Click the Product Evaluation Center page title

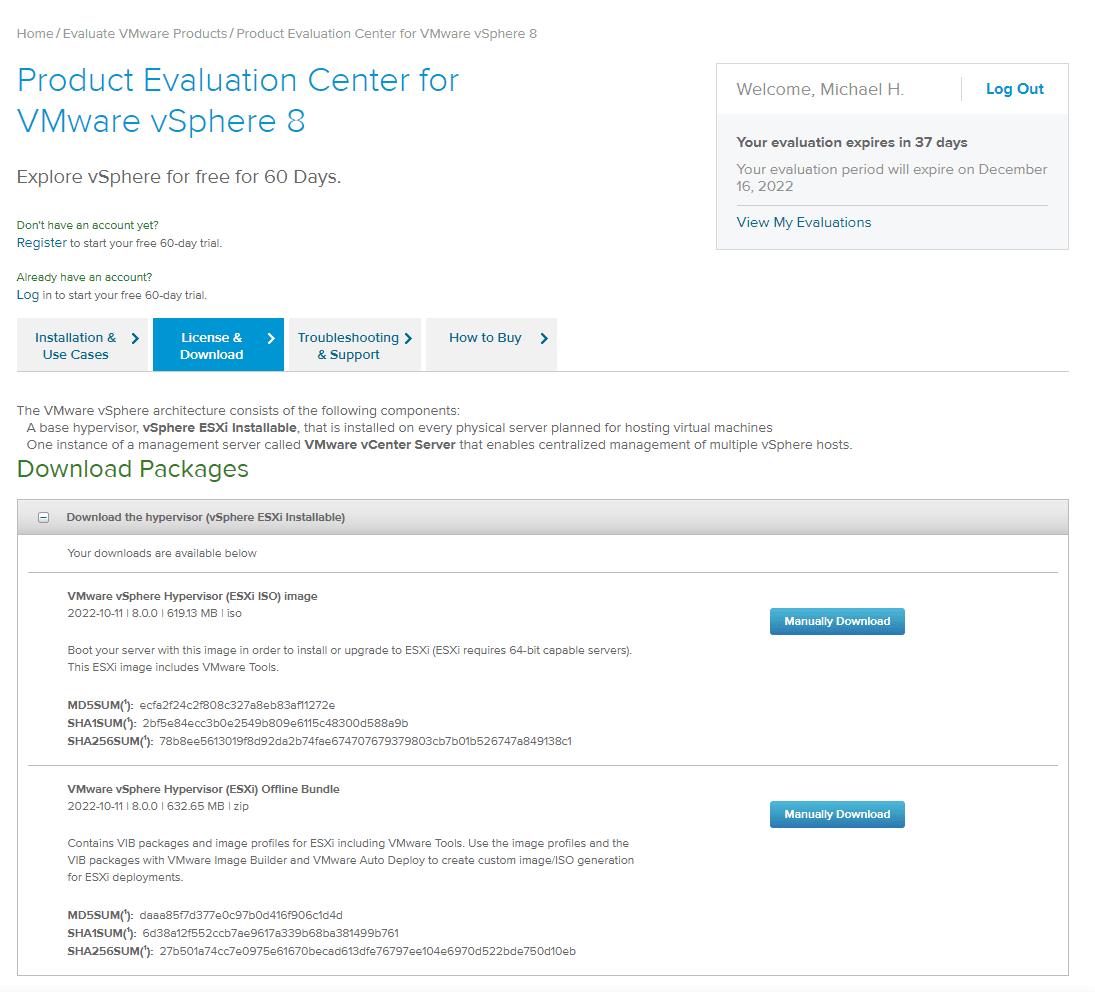pos(237,101)
